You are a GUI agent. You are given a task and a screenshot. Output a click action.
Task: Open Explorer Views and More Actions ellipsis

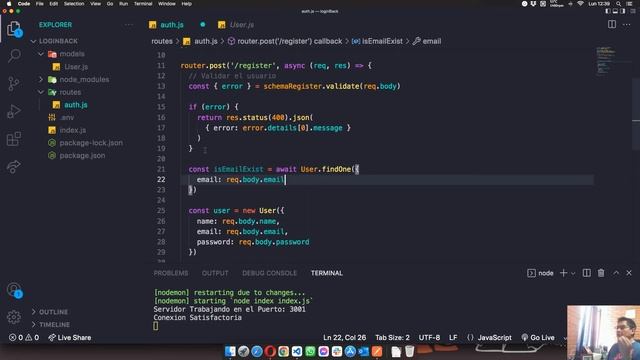click(x=129, y=24)
